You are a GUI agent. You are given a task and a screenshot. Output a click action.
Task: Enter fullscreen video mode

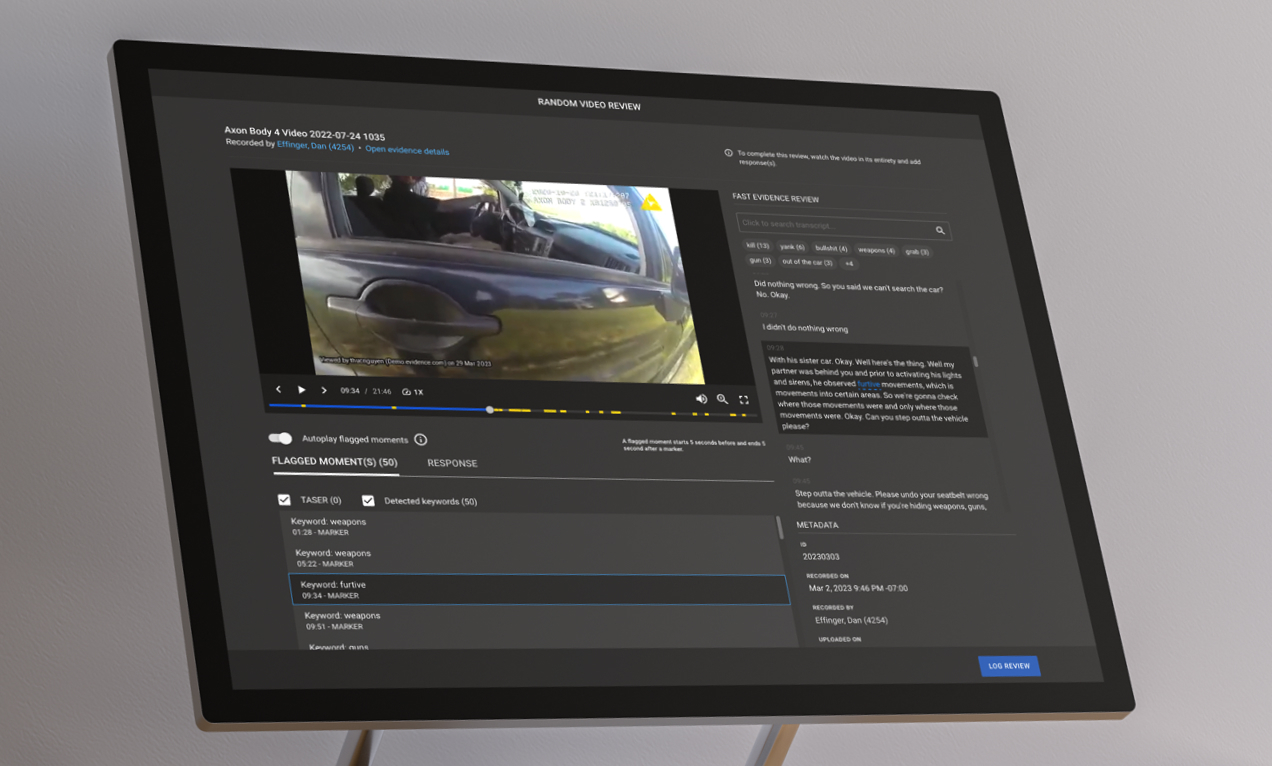(744, 399)
